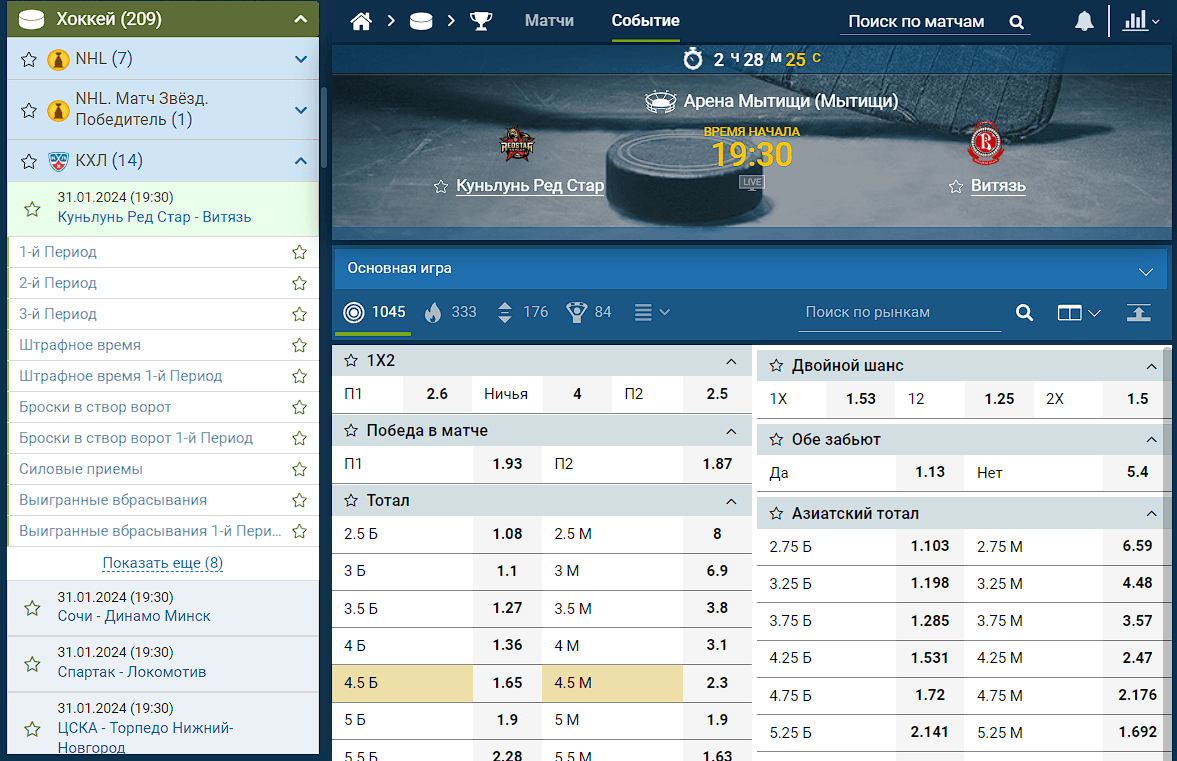Favorite 1-й Период row star
This screenshot has width=1177, height=761.
(300, 252)
